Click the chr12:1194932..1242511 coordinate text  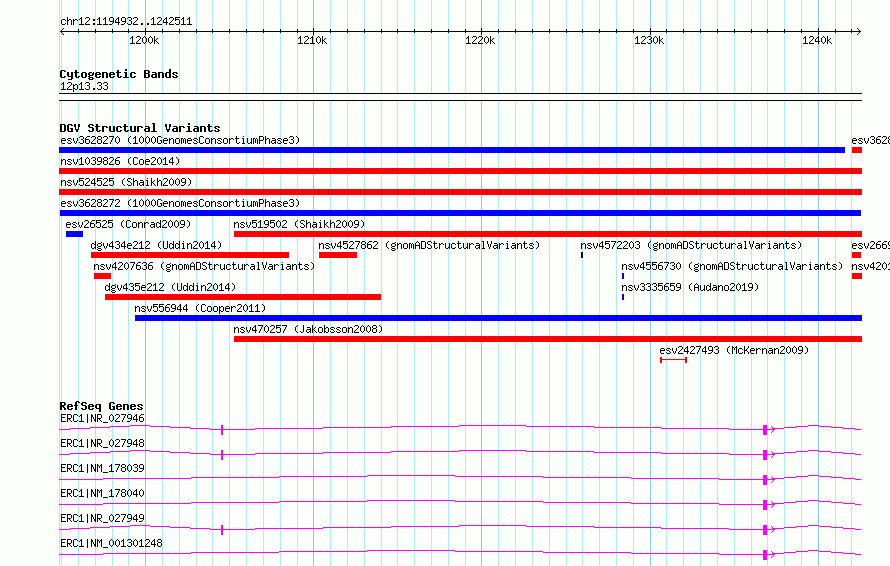tap(126, 22)
